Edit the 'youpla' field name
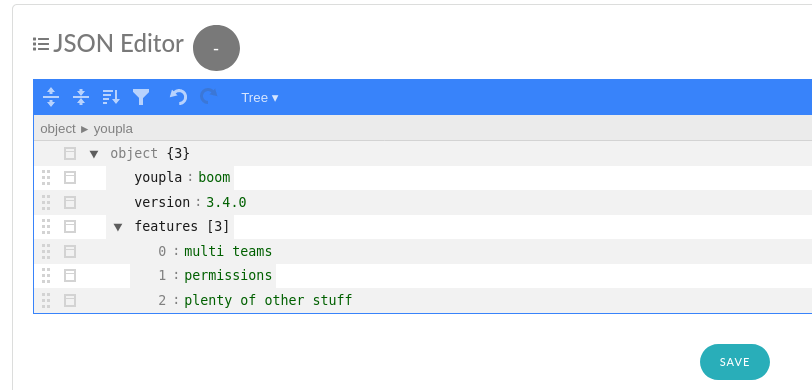Image resolution: width=812 pixels, height=390 pixels. pyautogui.click(x=158, y=178)
